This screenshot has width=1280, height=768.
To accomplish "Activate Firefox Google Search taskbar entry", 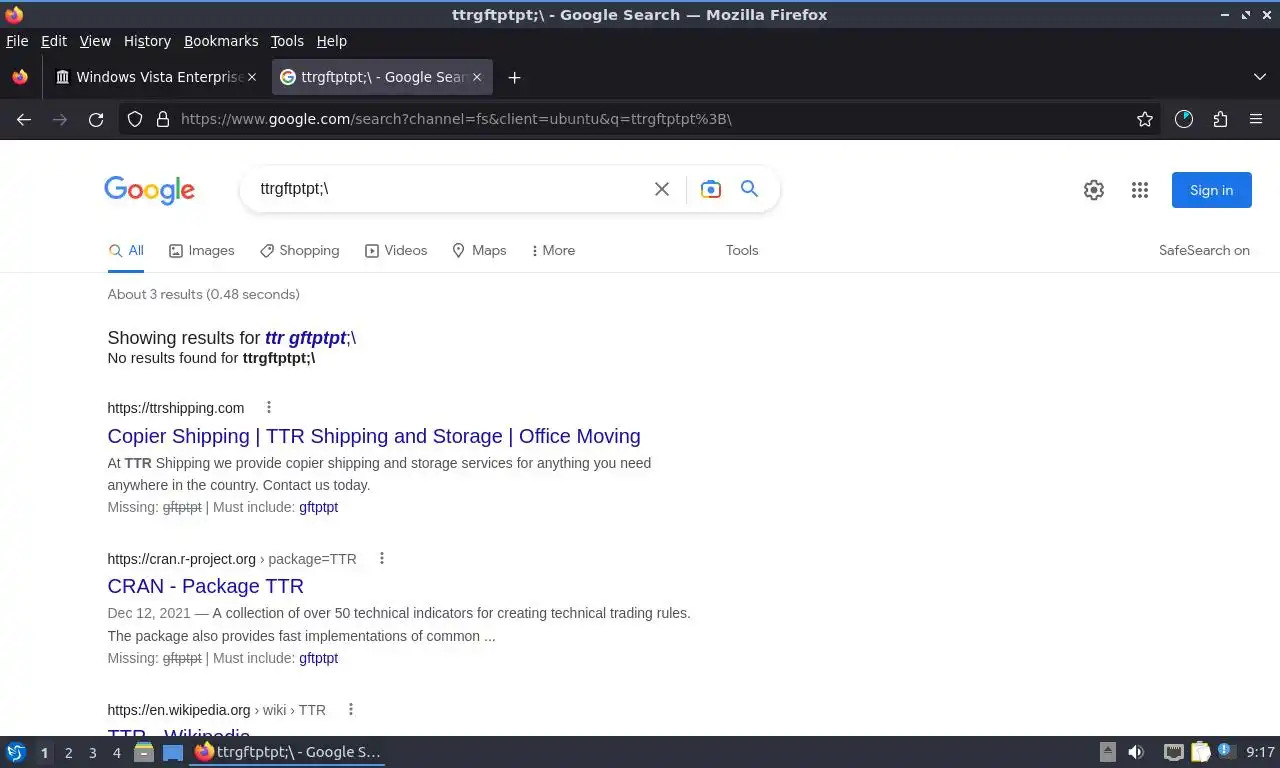I will click(288, 752).
